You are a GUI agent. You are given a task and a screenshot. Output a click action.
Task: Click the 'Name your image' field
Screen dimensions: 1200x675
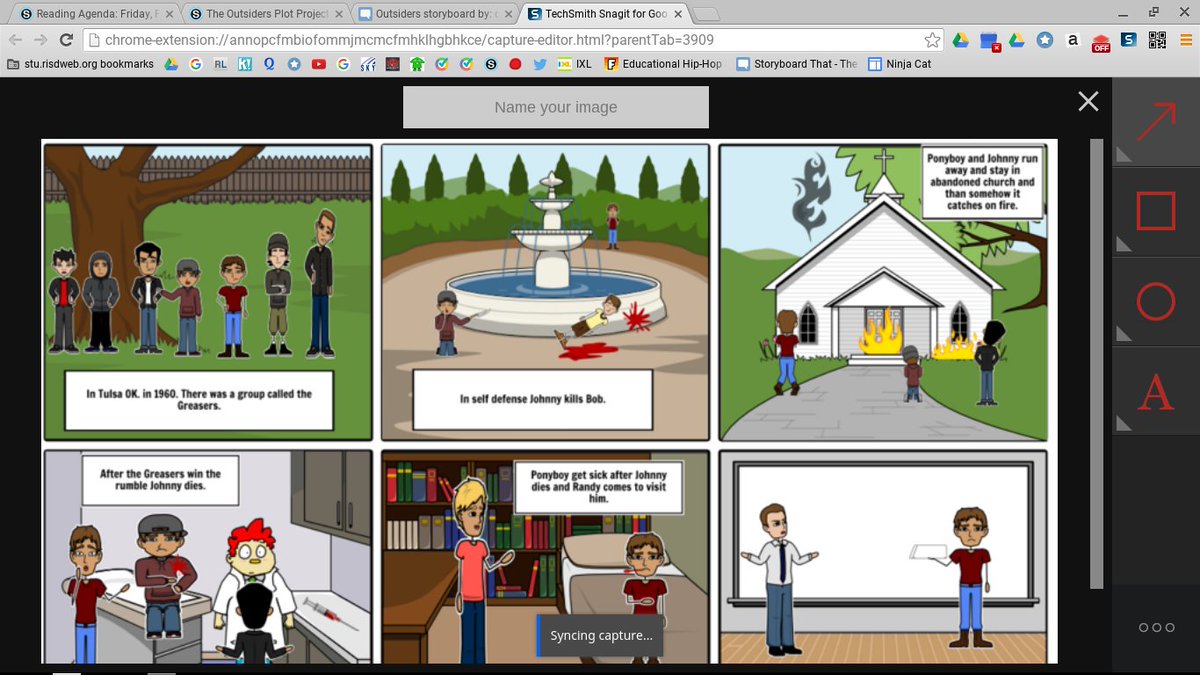[555, 107]
